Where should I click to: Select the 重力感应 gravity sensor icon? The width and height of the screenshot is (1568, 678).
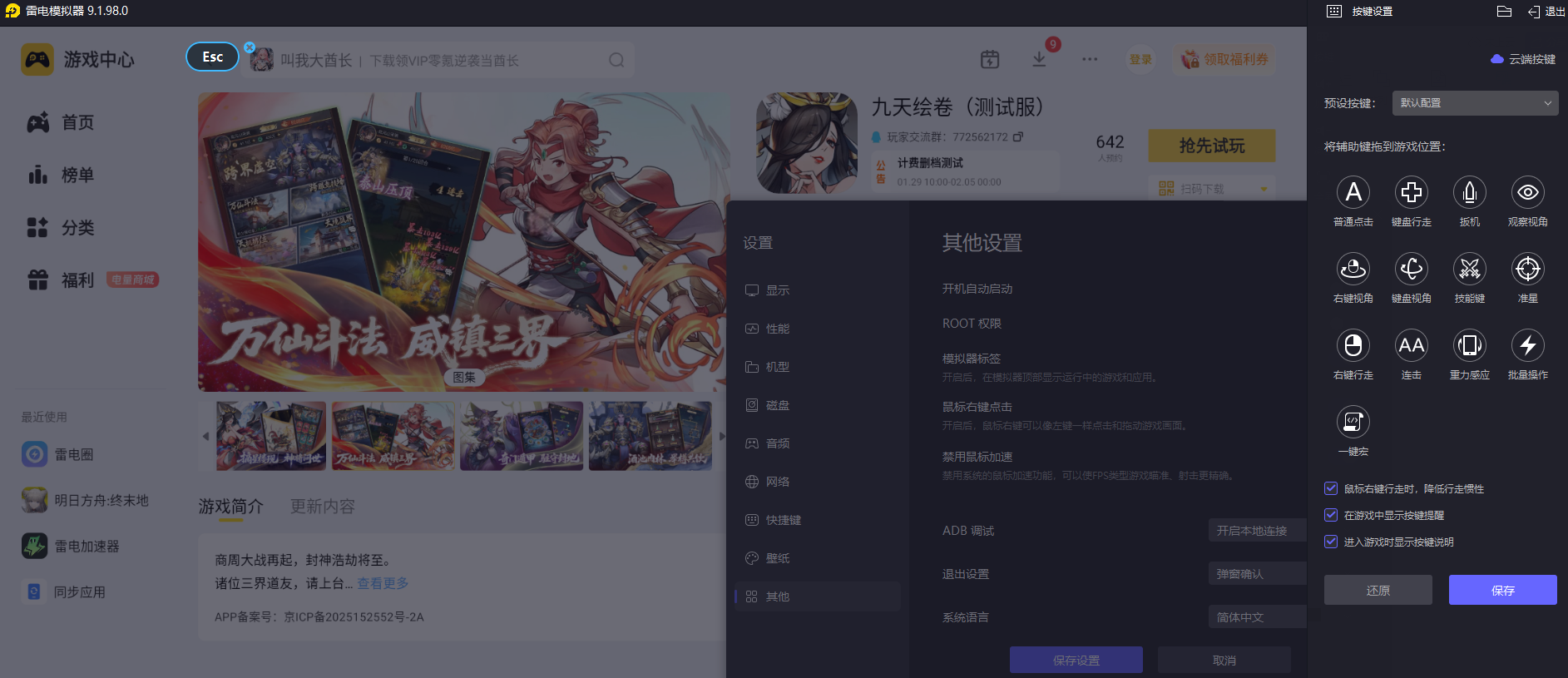pos(1470,345)
